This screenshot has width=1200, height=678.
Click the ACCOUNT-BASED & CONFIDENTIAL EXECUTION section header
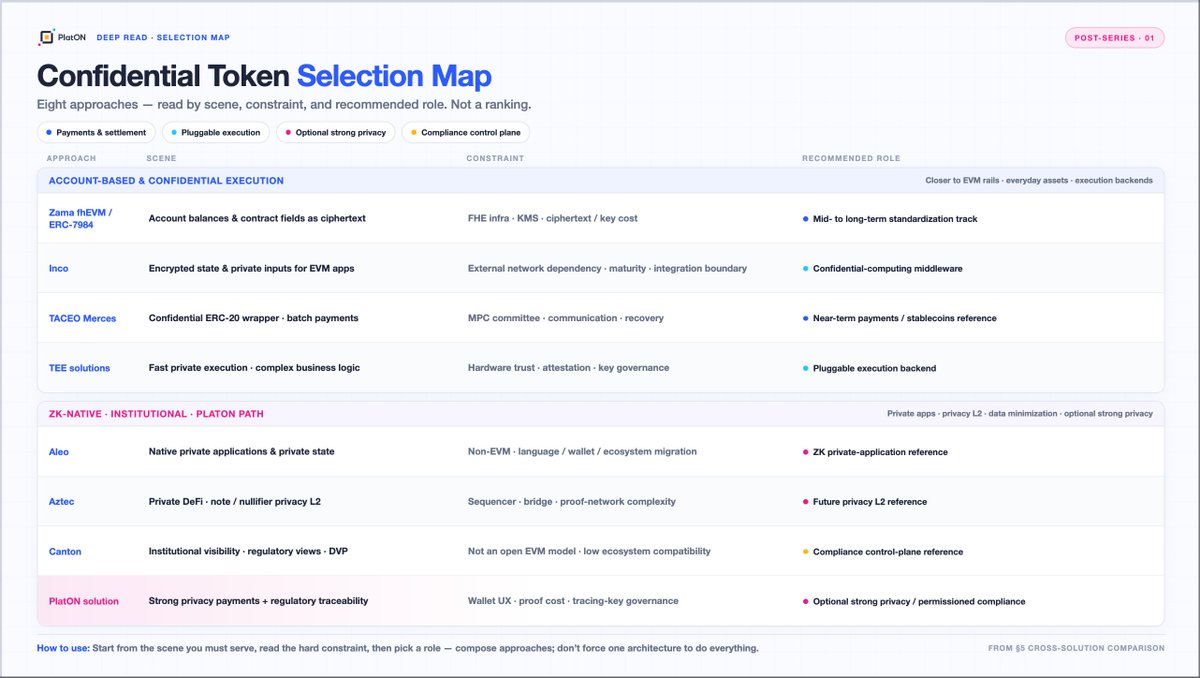click(x=166, y=181)
